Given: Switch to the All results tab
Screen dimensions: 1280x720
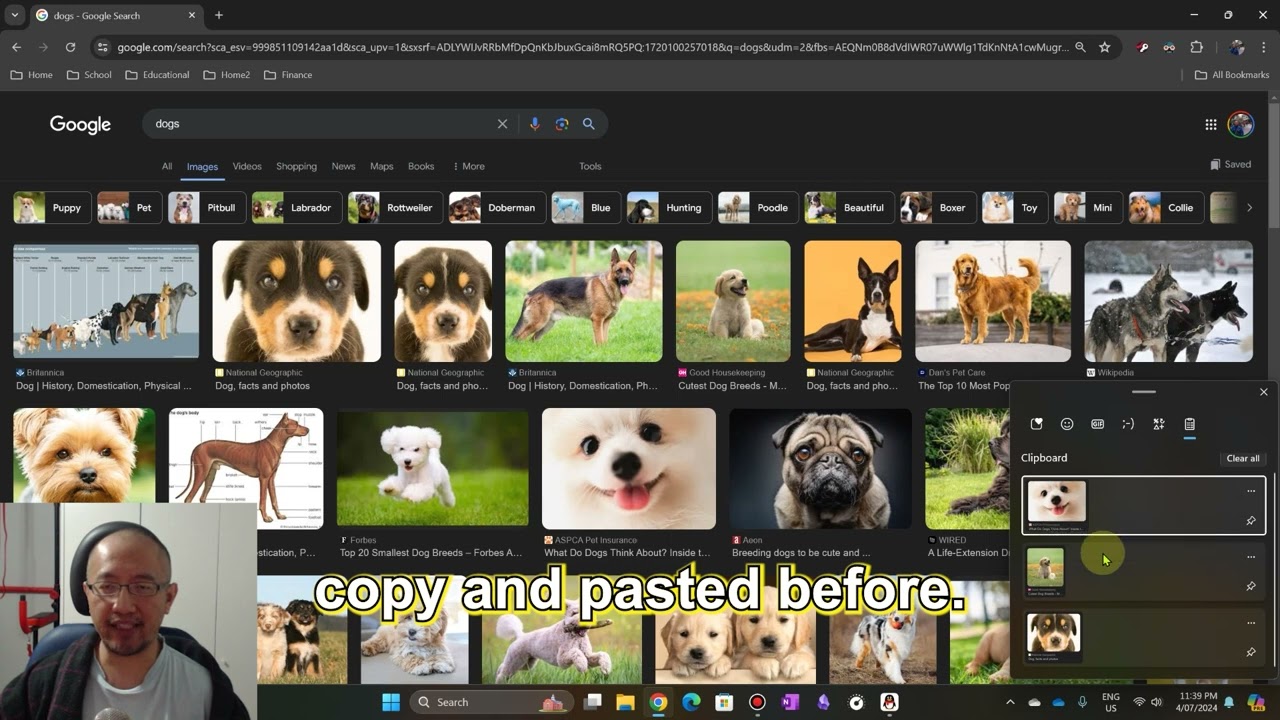Looking at the screenshot, I should [x=167, y=166].
